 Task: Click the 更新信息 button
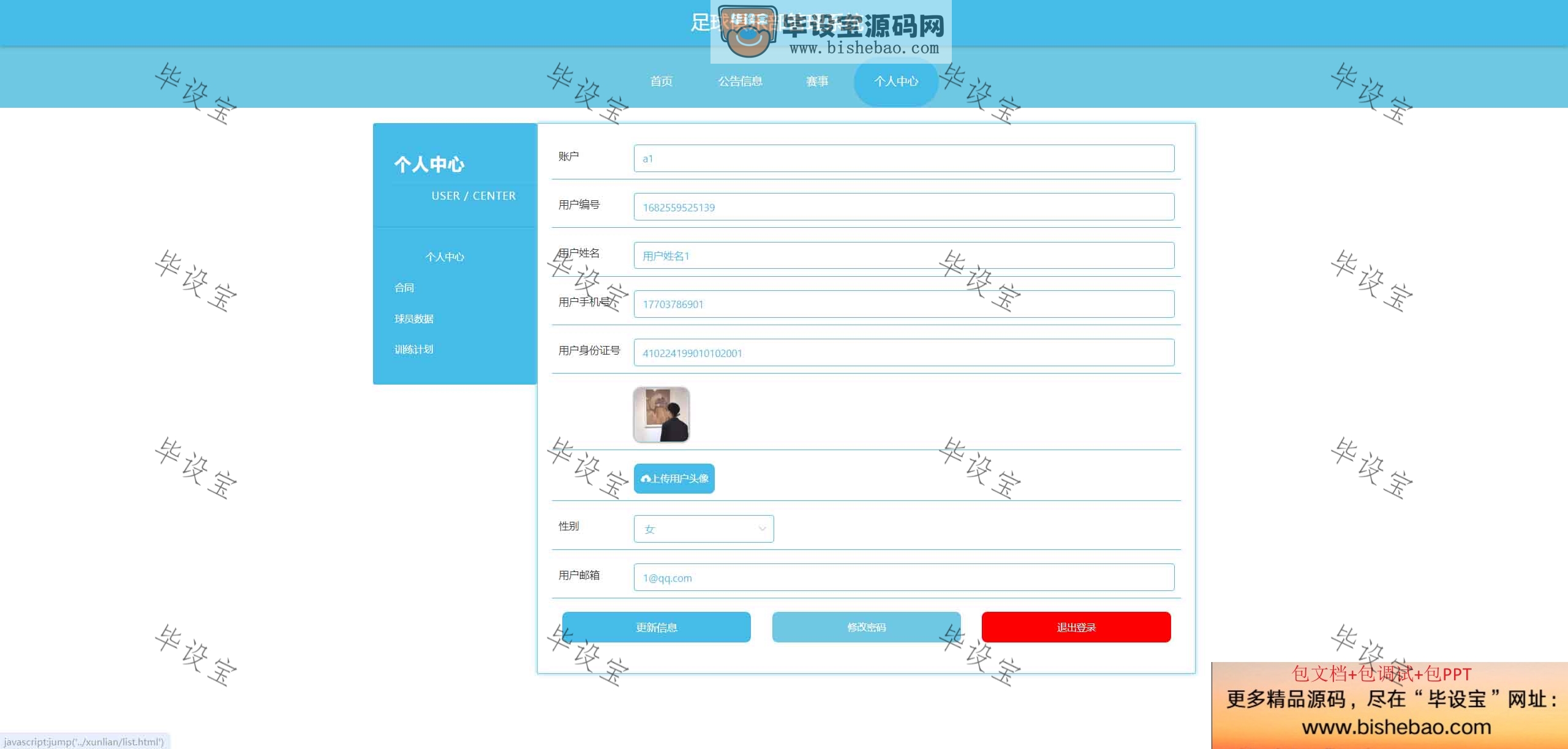pos(656,627)
